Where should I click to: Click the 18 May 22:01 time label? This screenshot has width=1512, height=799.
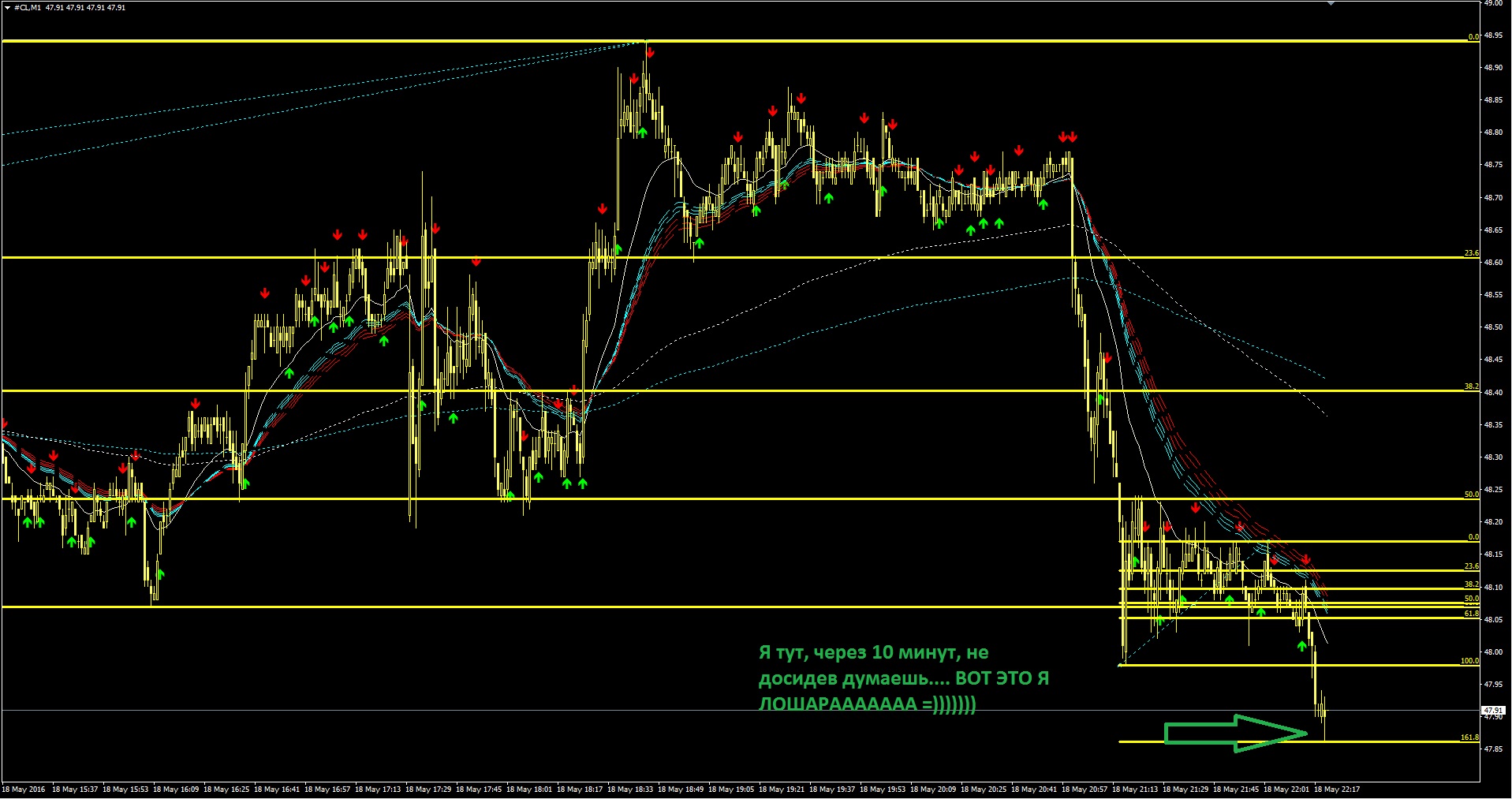pyautogui.click(x=1286, y=790)
